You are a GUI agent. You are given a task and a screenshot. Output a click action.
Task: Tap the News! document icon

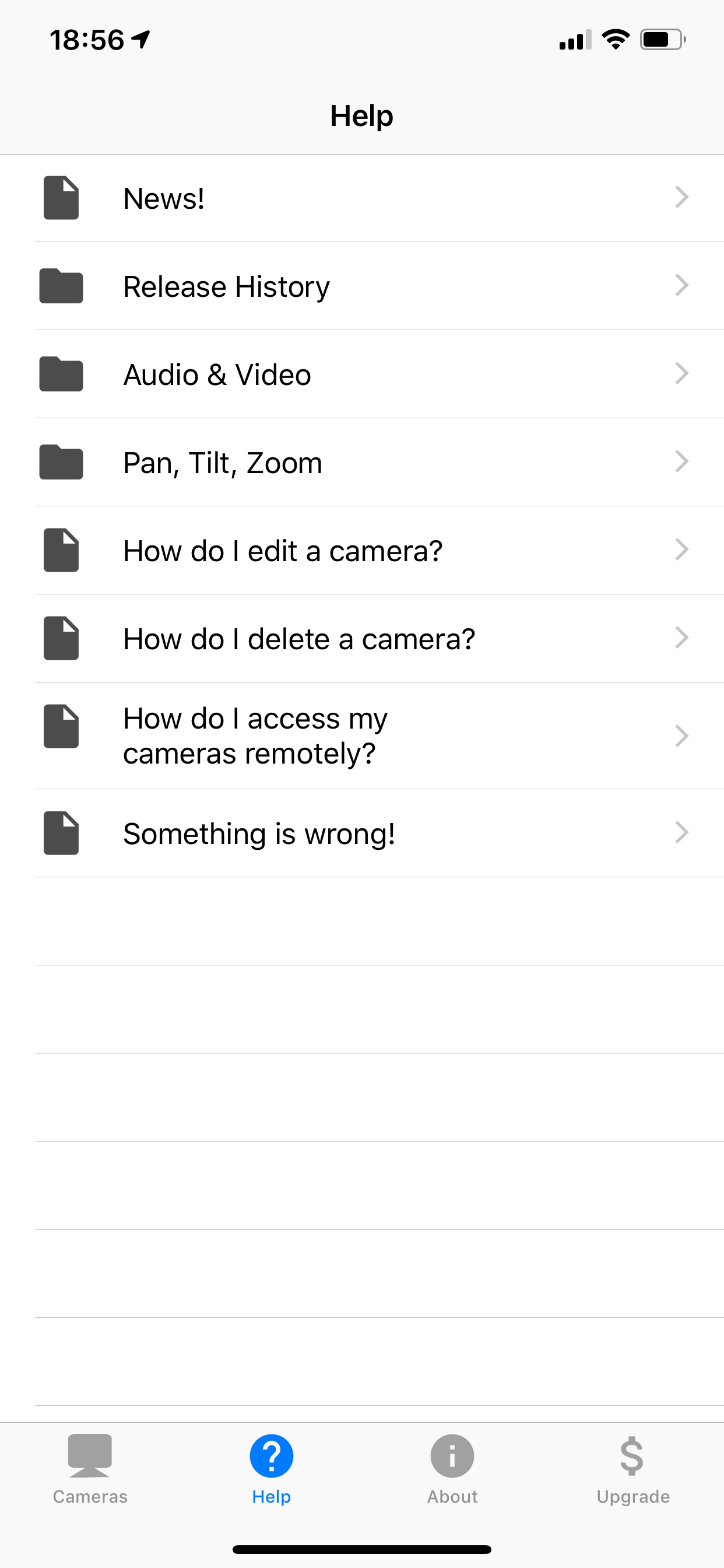(x=61, y=198)
